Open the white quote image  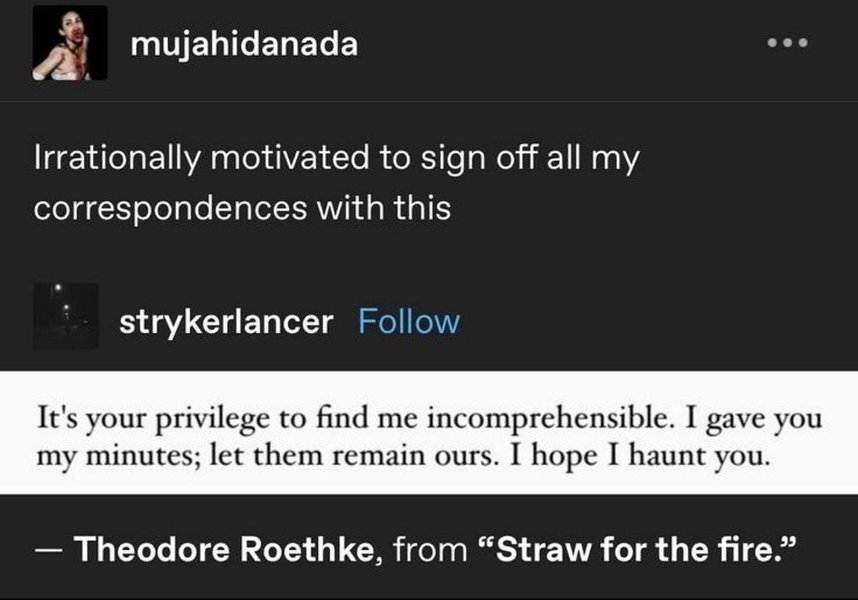click(x=429, y=433)
